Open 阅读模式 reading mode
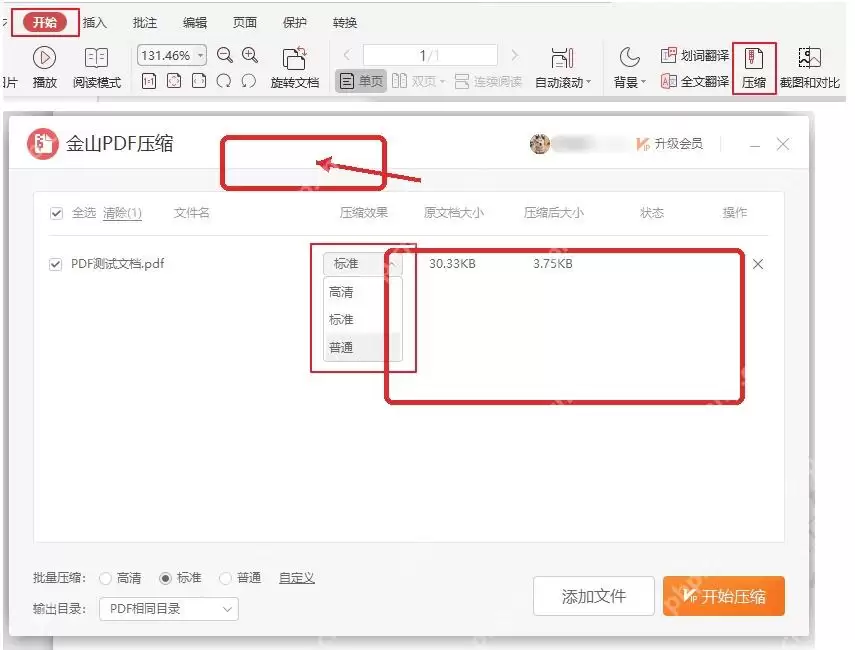 [97, 67]
